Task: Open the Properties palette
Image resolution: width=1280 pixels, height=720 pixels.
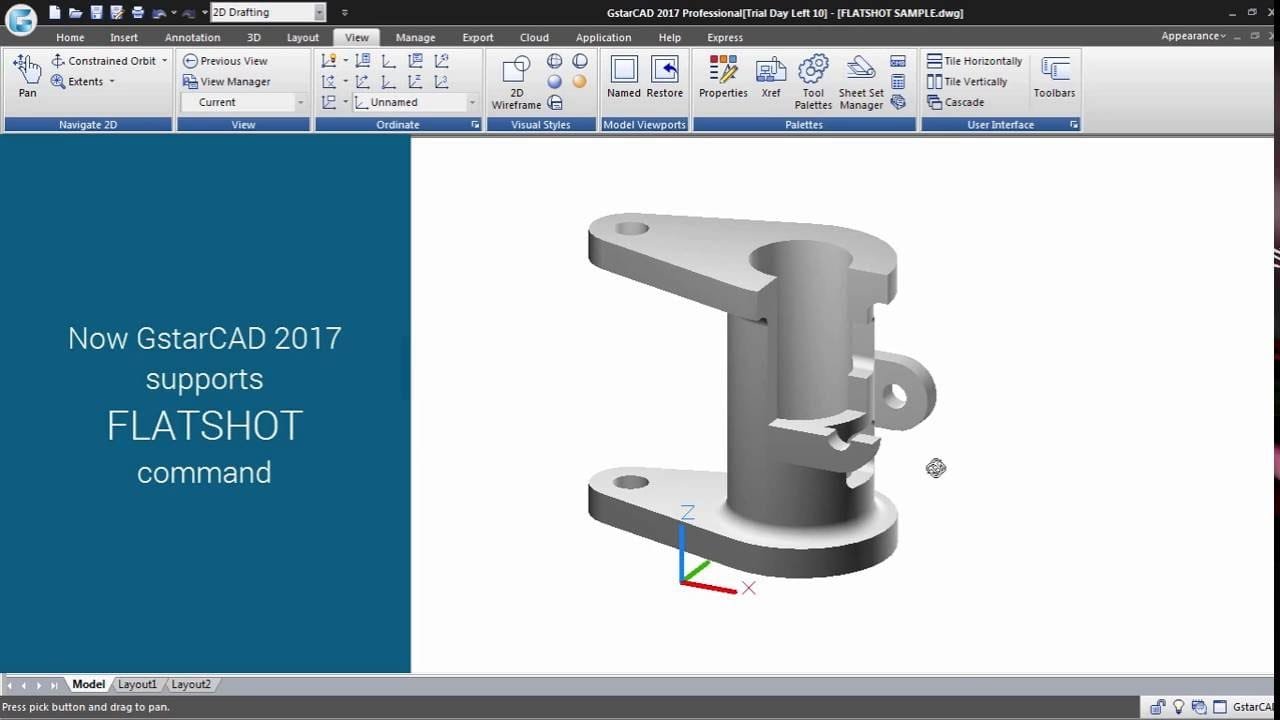Action: tap(723, 76)
